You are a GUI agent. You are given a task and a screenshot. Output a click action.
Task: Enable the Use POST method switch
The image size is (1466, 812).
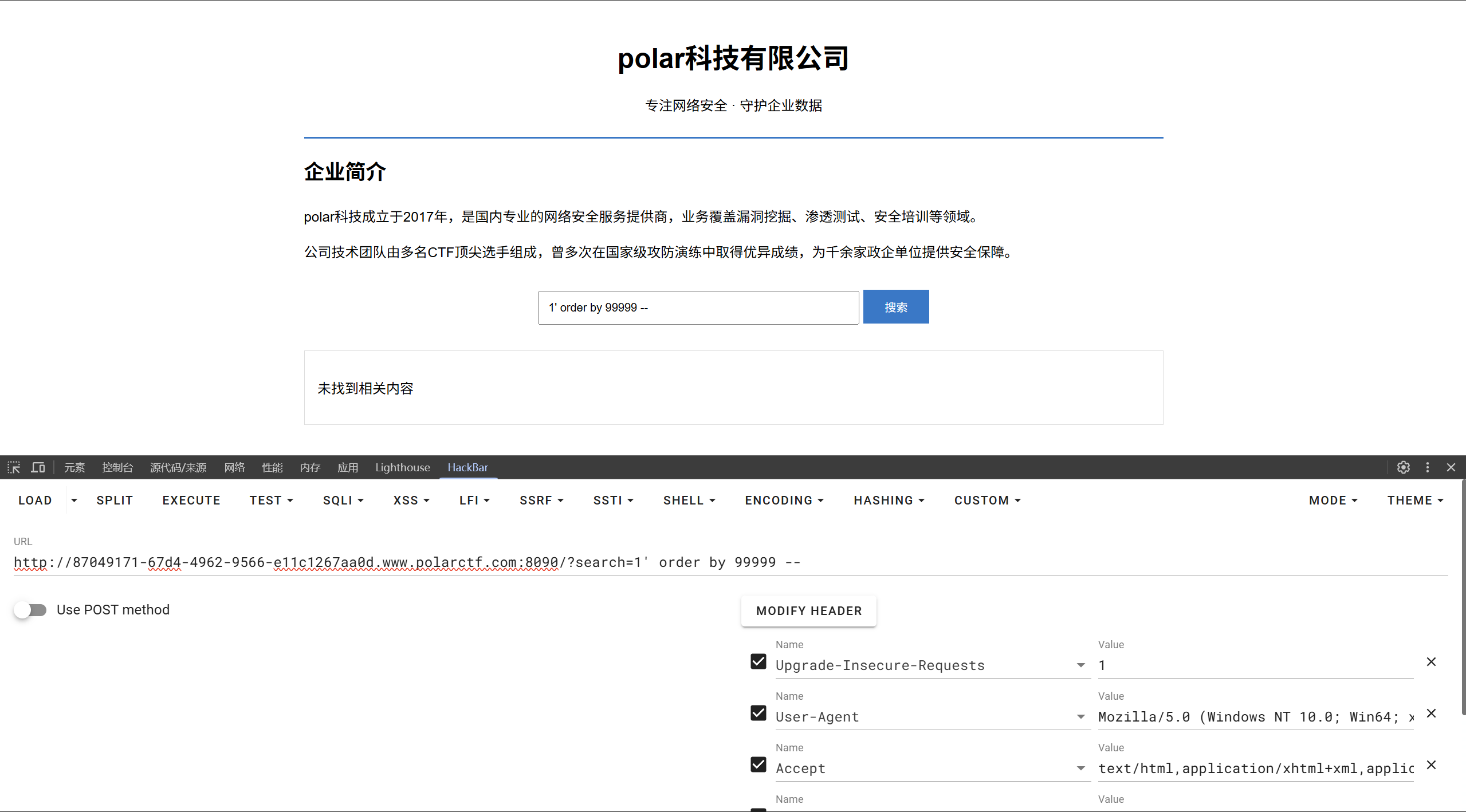tap(30, 610)
